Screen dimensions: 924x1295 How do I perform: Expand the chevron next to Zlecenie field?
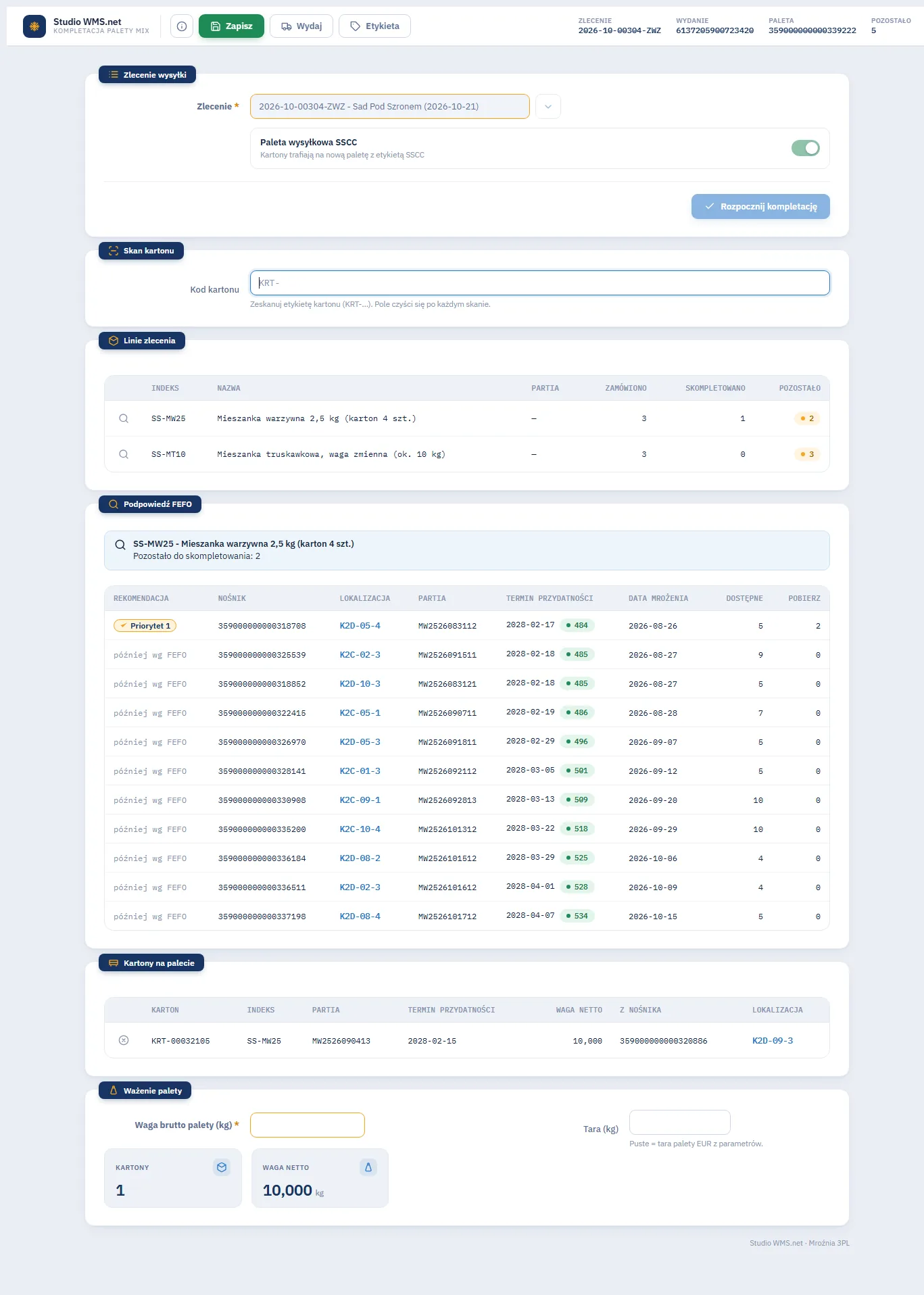pos(548,107)
